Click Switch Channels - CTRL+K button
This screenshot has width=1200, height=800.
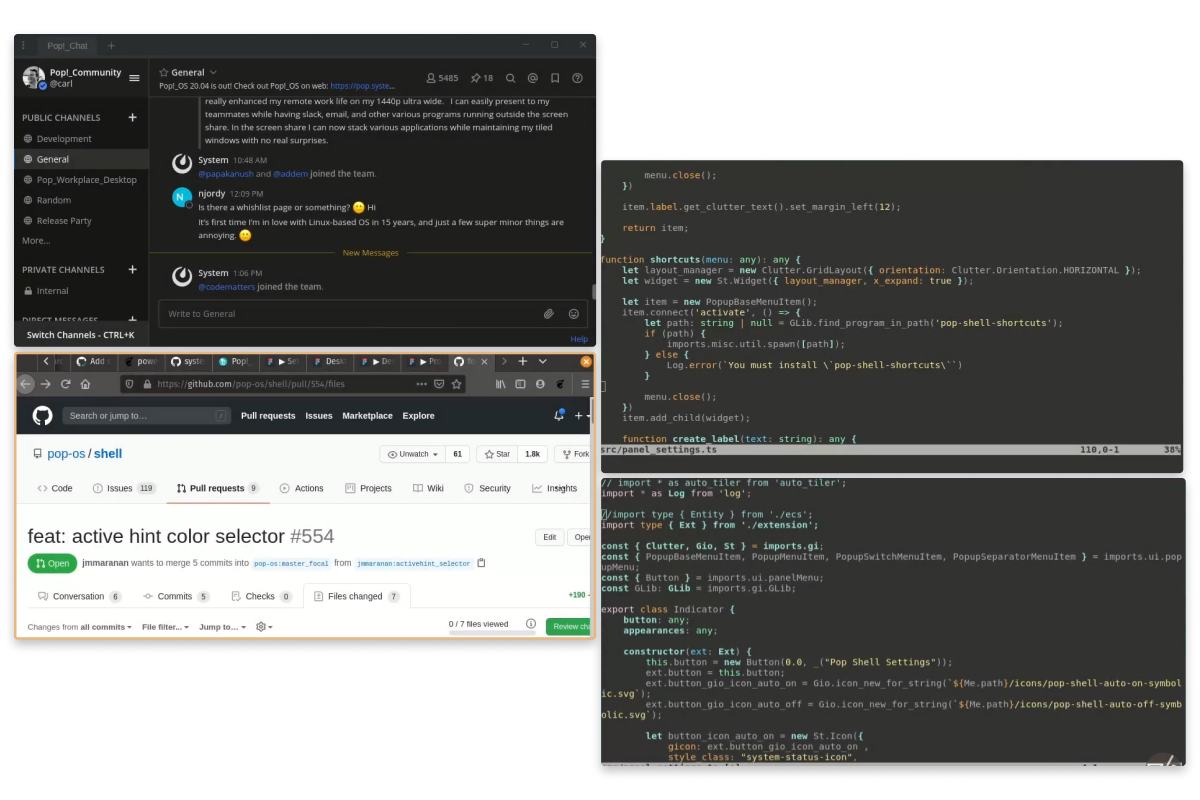[x=81, y=335]
